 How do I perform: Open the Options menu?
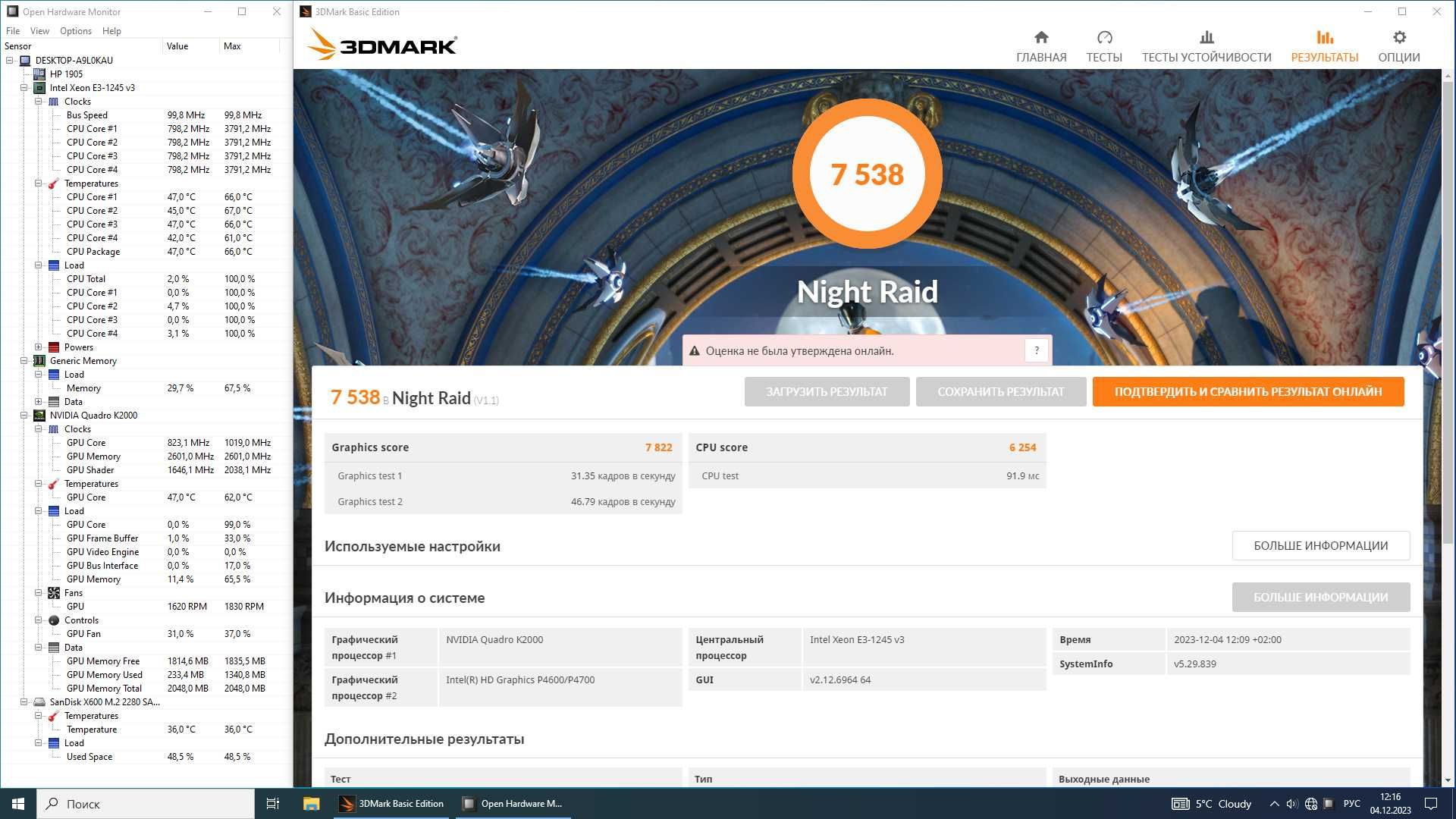click(x=76, y=31)
